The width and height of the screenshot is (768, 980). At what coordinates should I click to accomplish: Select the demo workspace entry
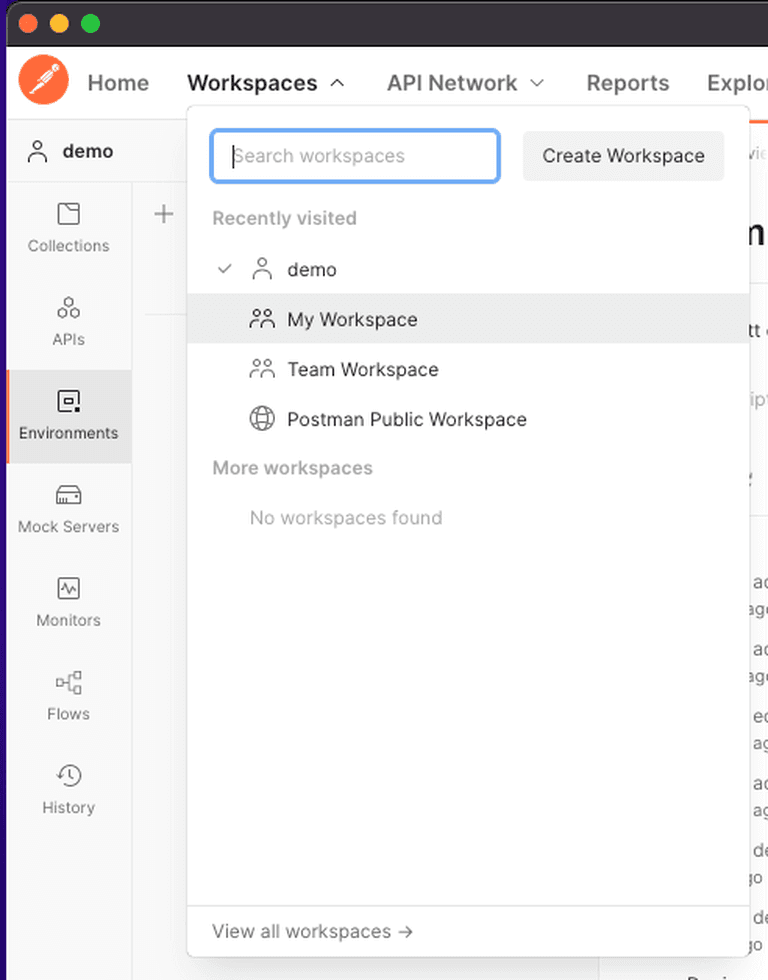coord(468,269)
